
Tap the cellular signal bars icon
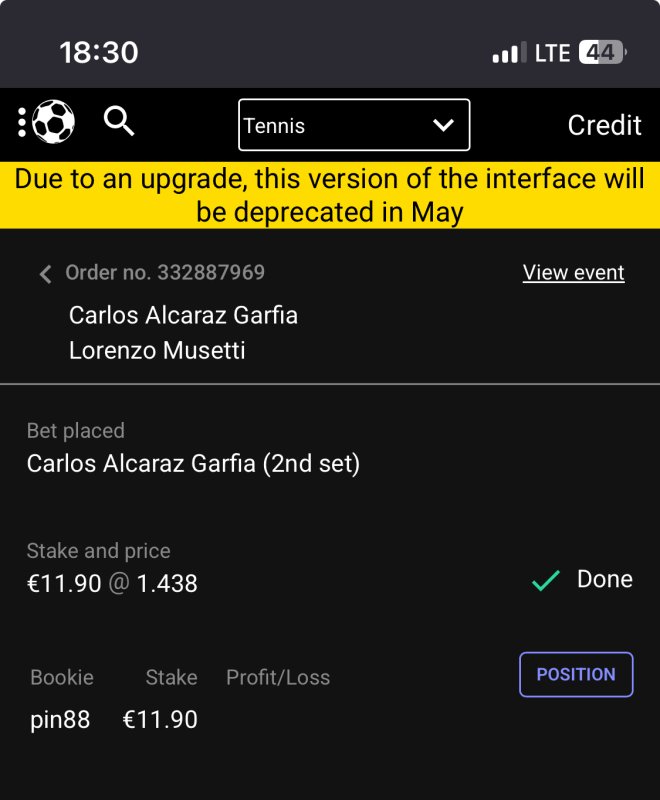[x=509, y=53]
